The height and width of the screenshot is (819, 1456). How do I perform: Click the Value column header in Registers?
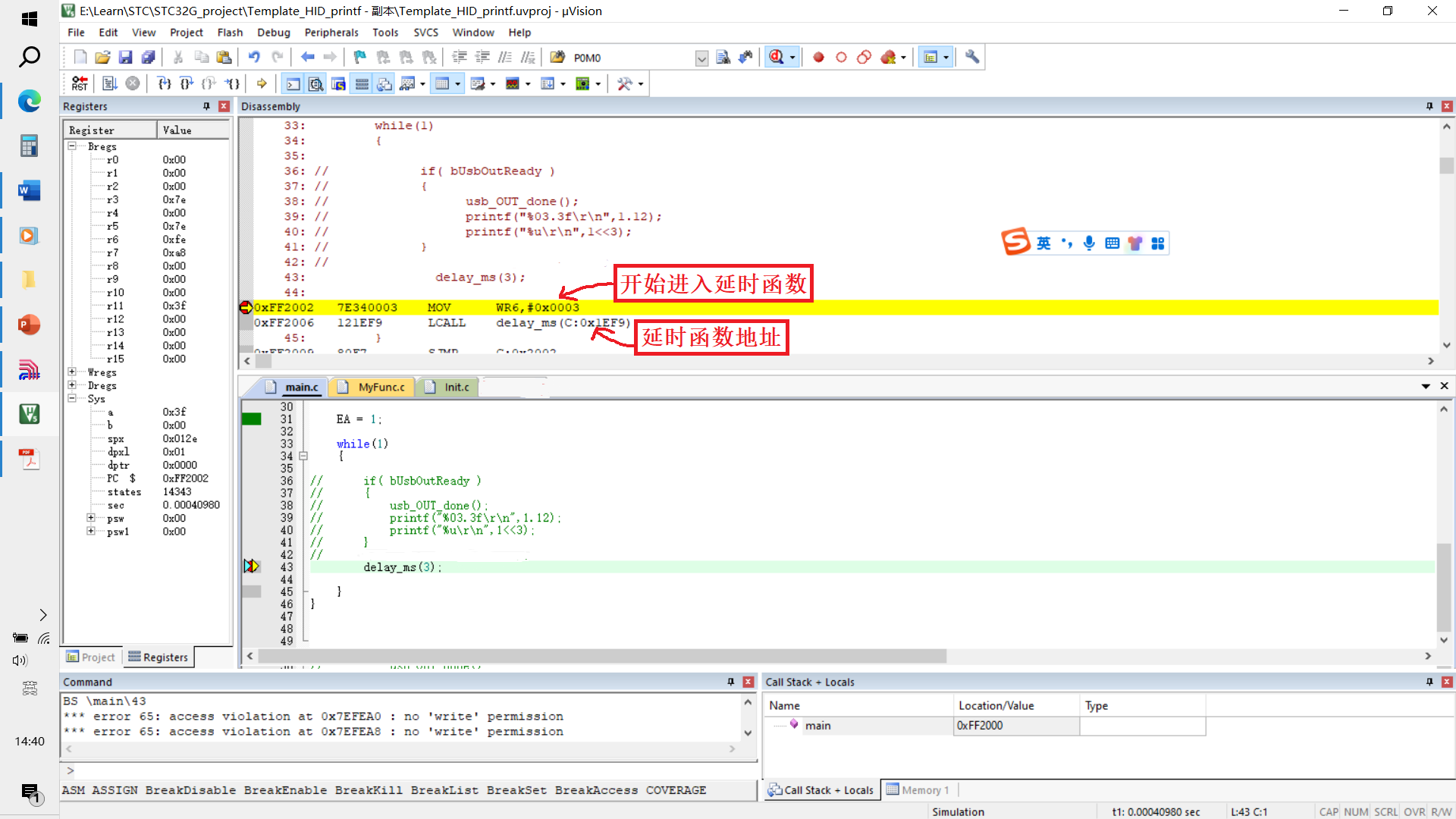(193, 130)
